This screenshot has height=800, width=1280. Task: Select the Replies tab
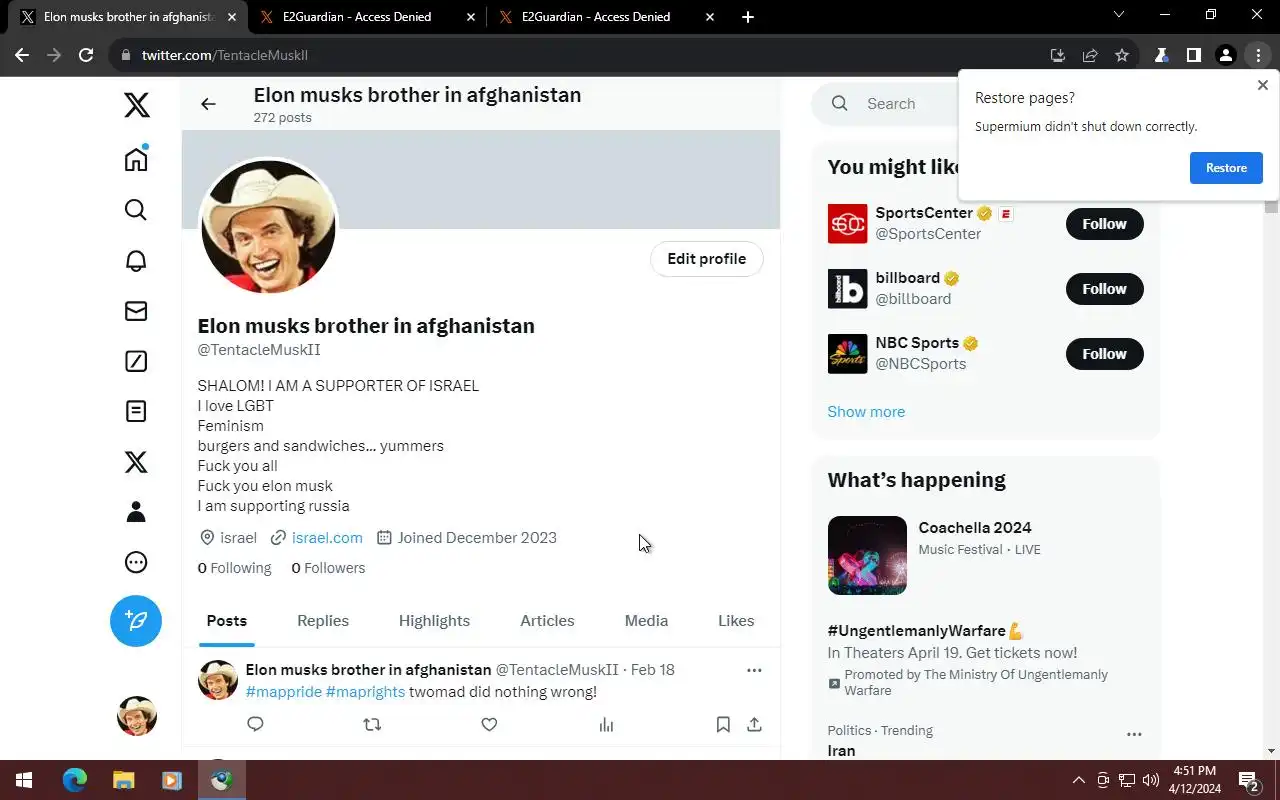[323, 621]
